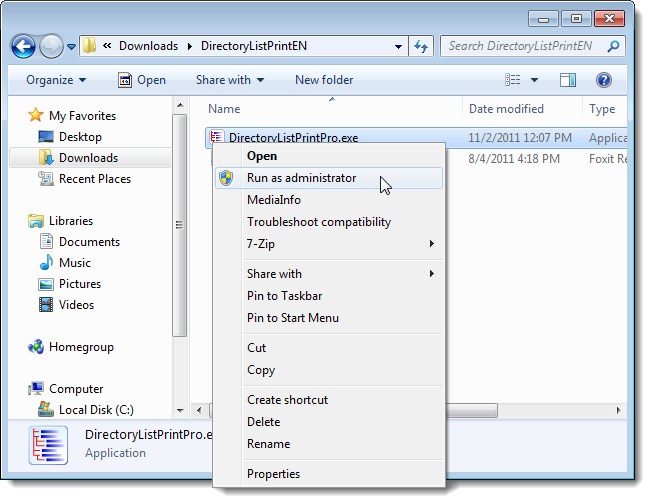650x503 pixels.
Task: Click the Forward navigation arrow
Action: [x=51, y=46]
